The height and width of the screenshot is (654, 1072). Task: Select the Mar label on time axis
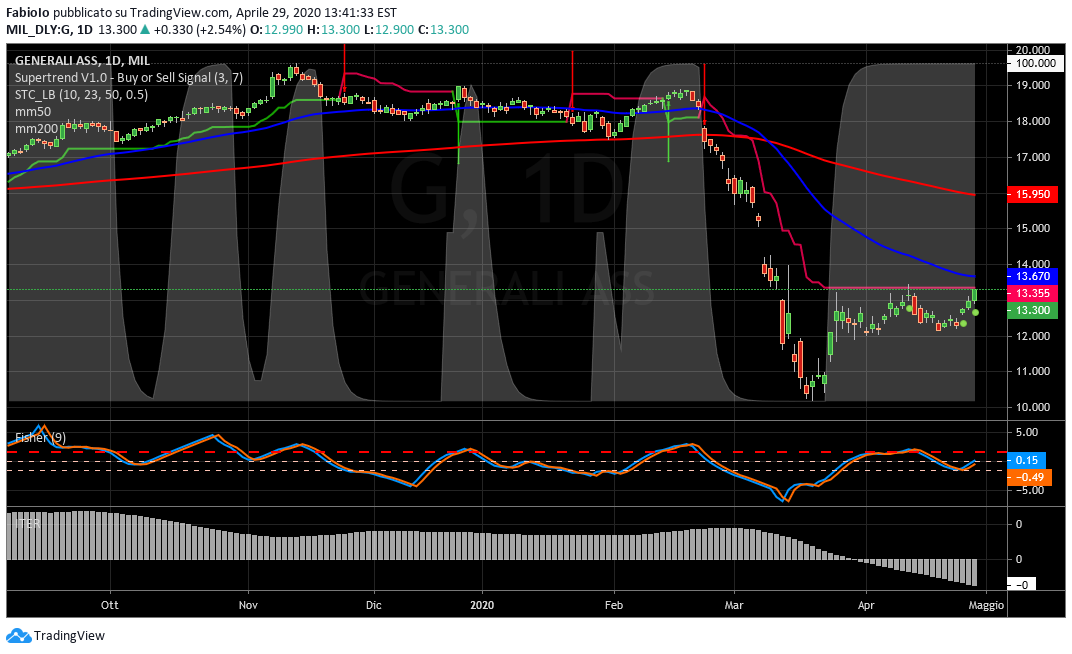tap(735, 605)
